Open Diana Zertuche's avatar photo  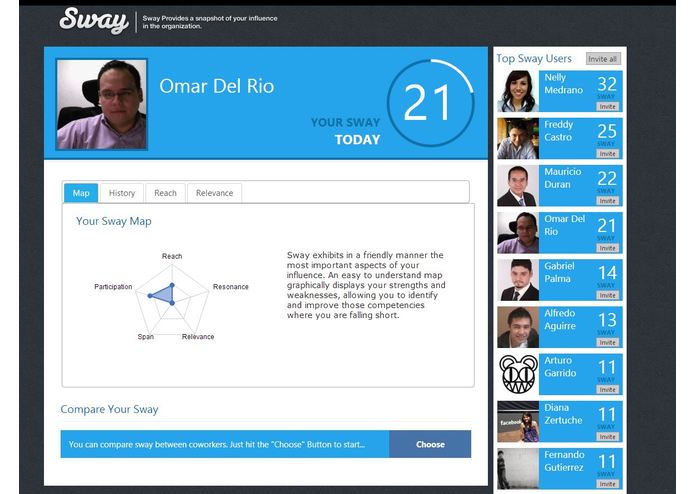(x=518, y=421)
